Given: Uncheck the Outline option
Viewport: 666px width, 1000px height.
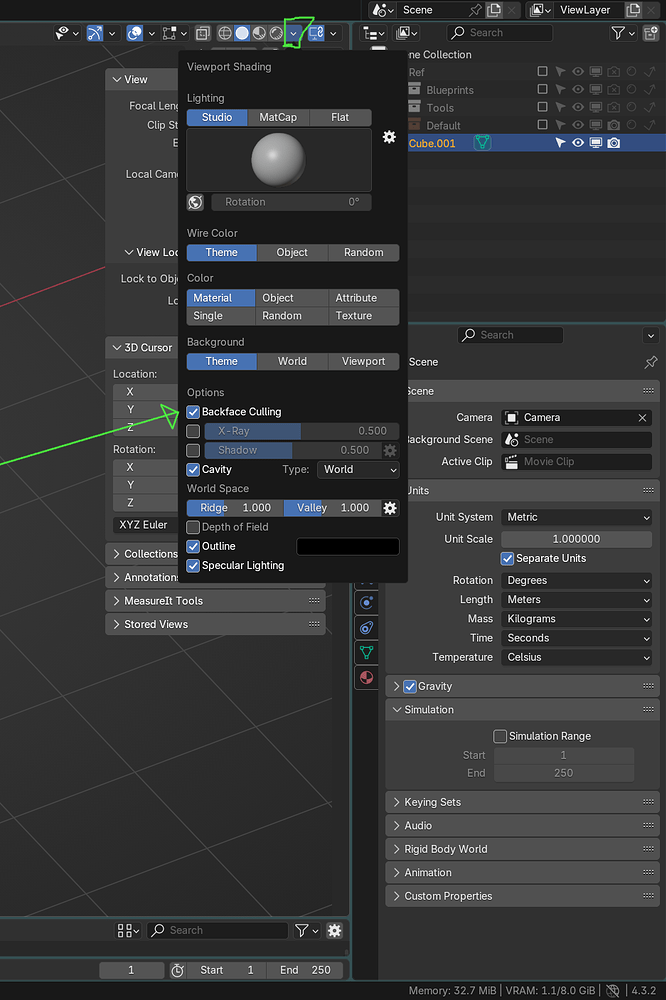Looking at the screenshot, I should [x=193, y=546].
